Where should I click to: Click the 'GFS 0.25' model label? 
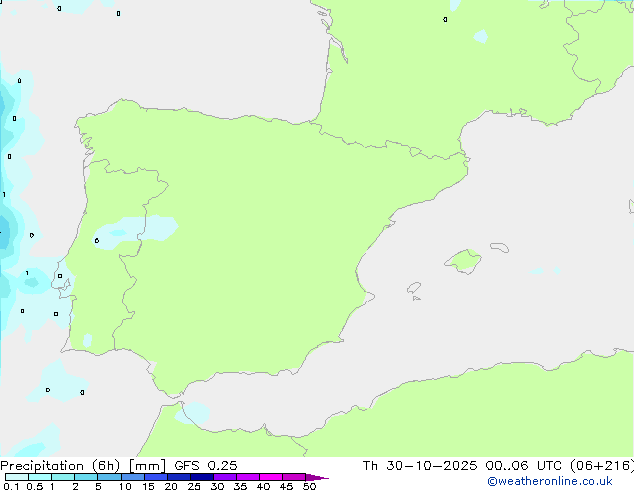tap(206, 466)
